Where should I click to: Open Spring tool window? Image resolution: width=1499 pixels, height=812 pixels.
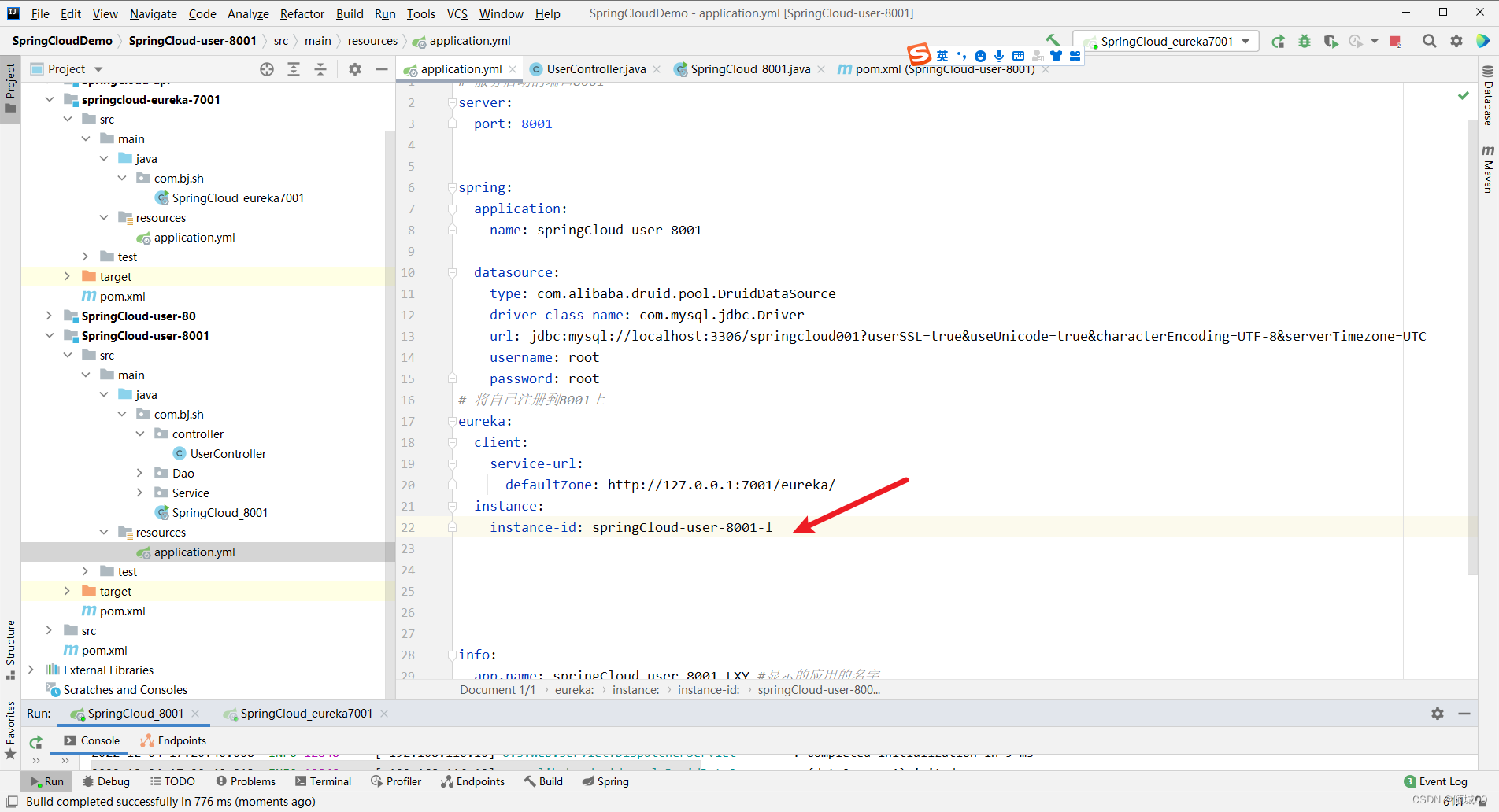605,781
